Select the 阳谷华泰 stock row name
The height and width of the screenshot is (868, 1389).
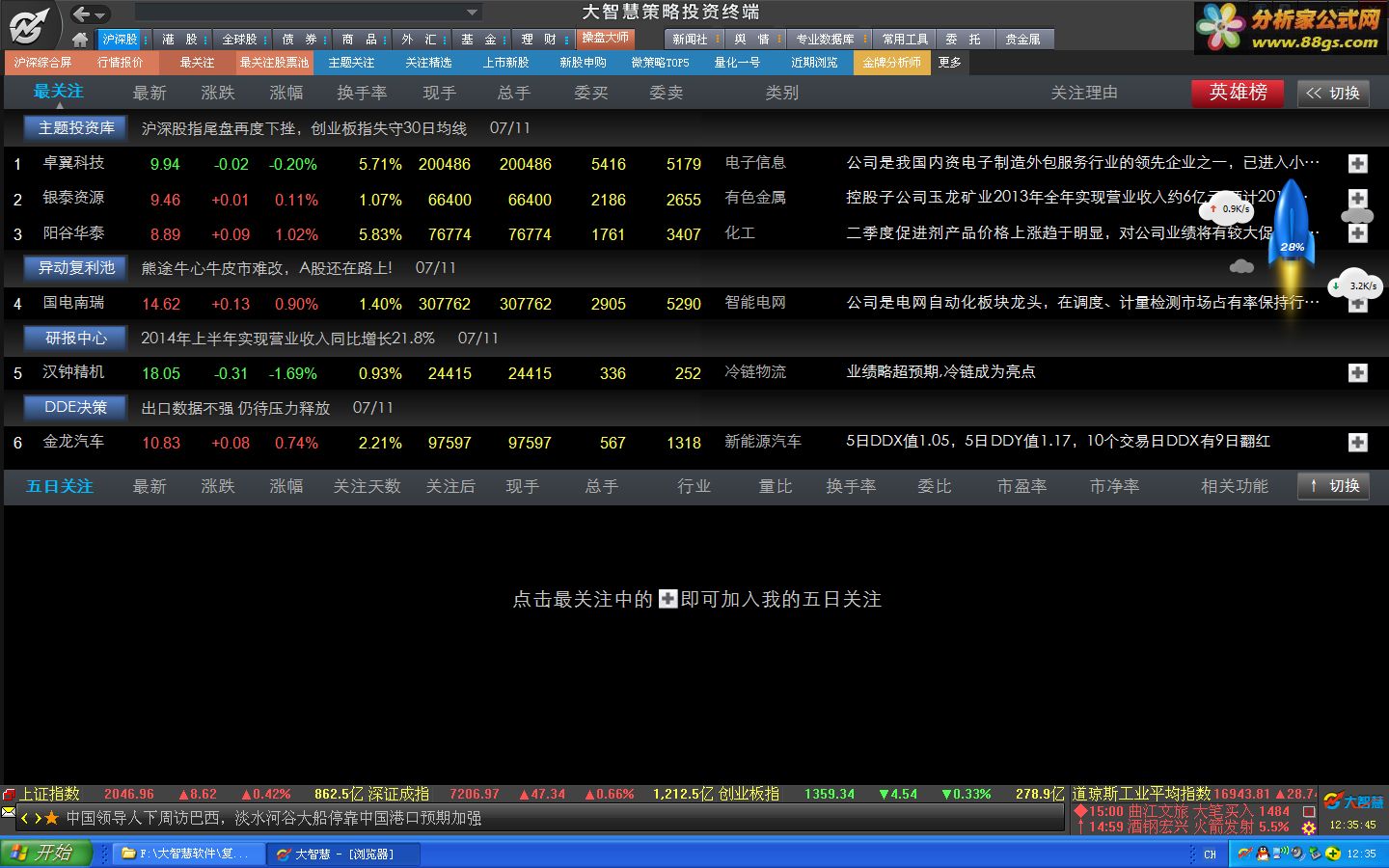[73, 233]
